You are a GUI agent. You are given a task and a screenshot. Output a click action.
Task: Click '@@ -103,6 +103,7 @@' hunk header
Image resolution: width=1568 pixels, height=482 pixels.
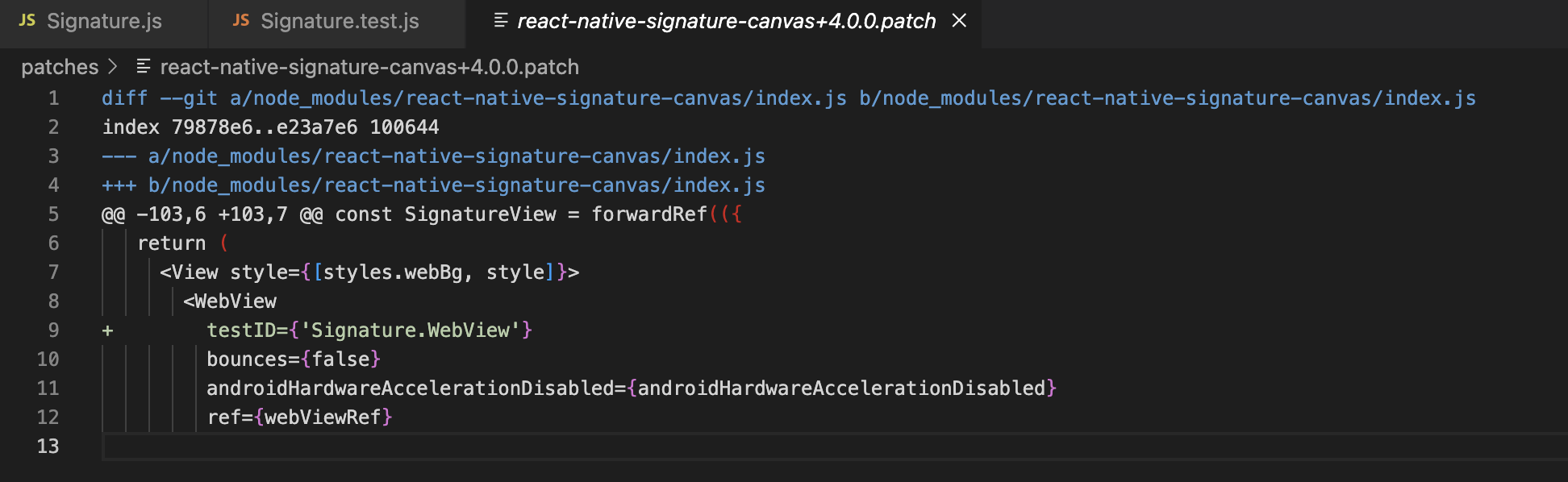212,214
